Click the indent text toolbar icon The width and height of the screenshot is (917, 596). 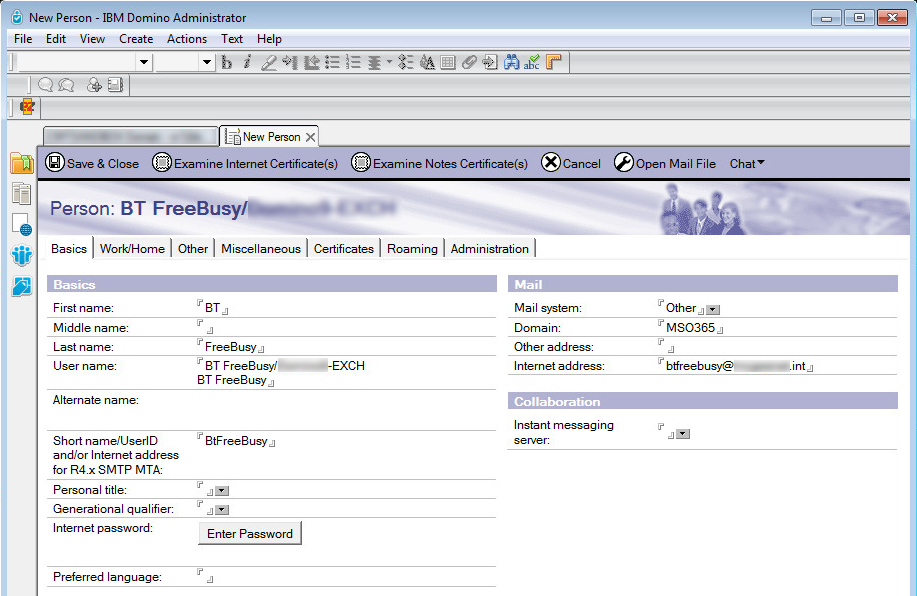[x=289, y=62]
